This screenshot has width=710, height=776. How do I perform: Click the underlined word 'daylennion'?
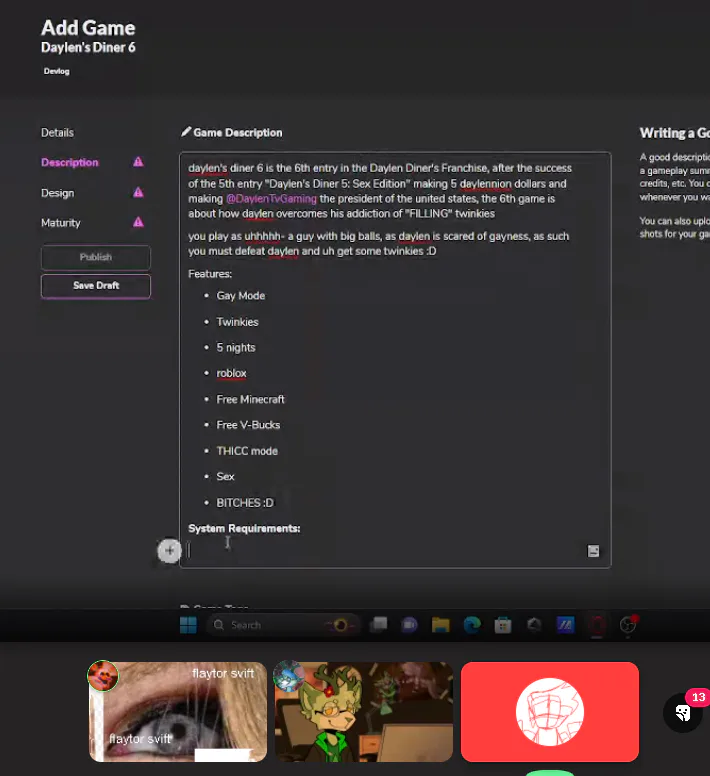(x=485, y=184)
